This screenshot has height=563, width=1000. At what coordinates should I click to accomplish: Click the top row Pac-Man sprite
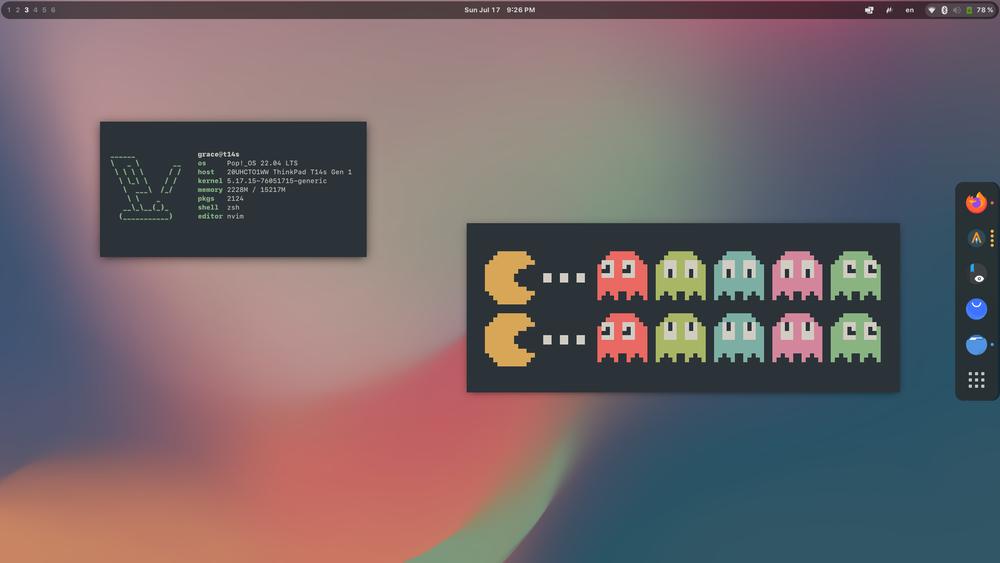pyautogui.click(x=510, y=277)
